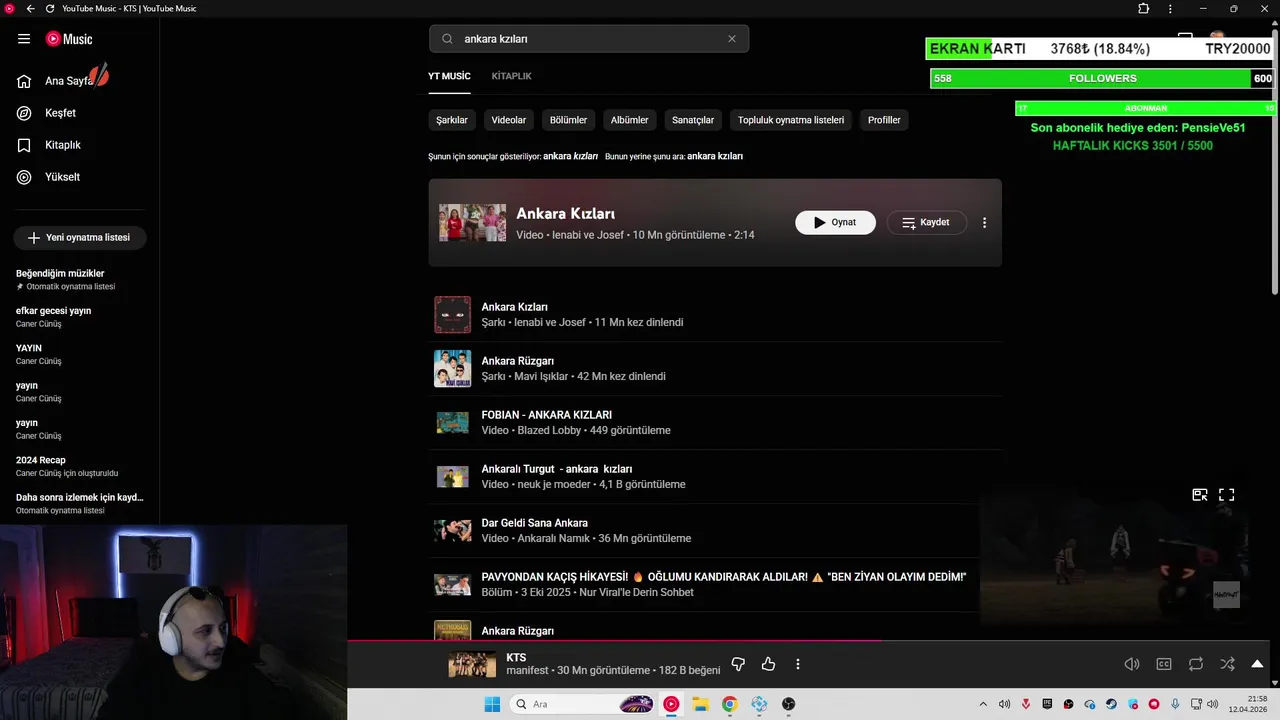Open OBS Studio from the taskbar

coord(789,704)
